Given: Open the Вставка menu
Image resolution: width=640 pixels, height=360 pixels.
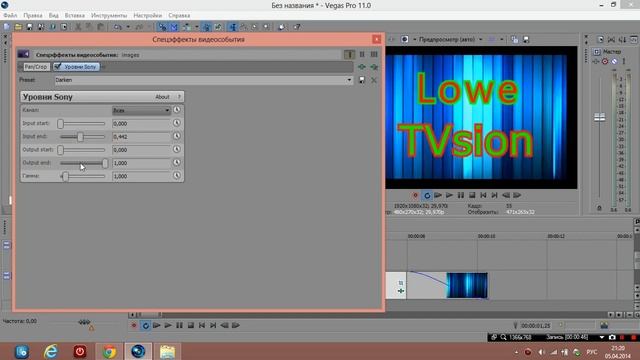Looking at the screenshot, I should (75, 16).
